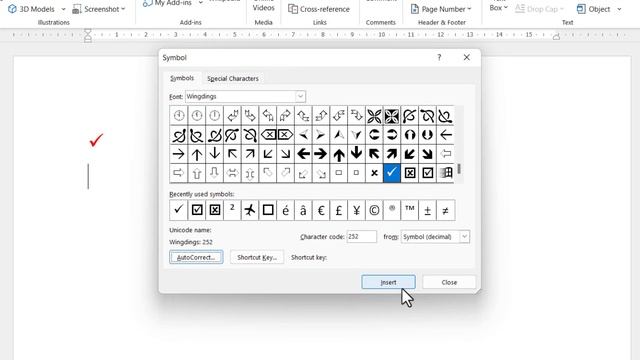This screenshot has width=640, height=360.
Task: Click Object in Text group
Action: pos(593,9)
